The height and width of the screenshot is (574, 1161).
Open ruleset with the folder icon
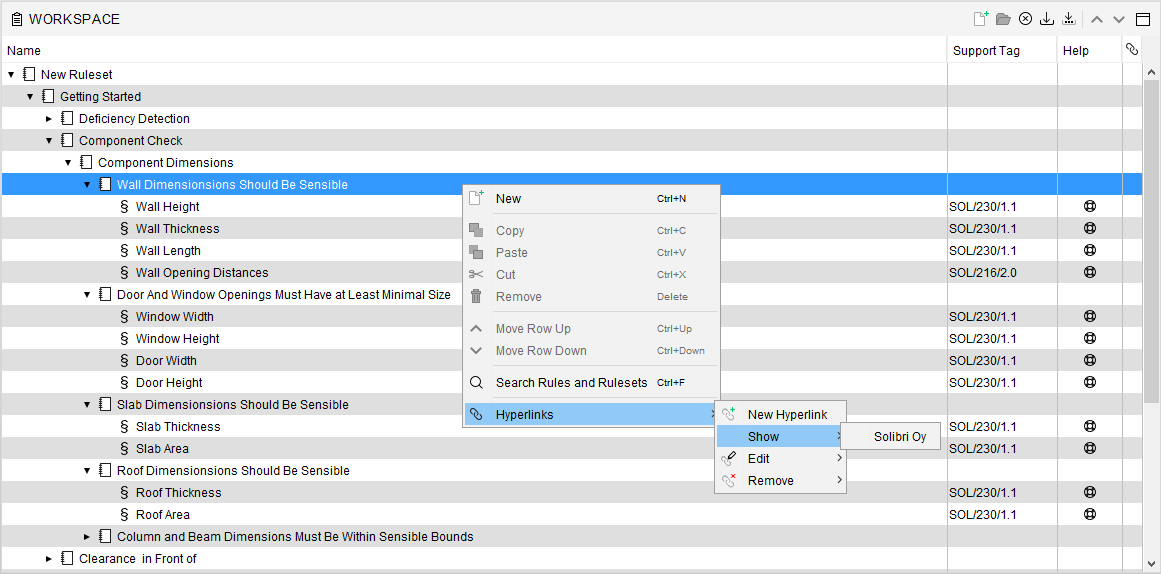[x=1003, y=19]
